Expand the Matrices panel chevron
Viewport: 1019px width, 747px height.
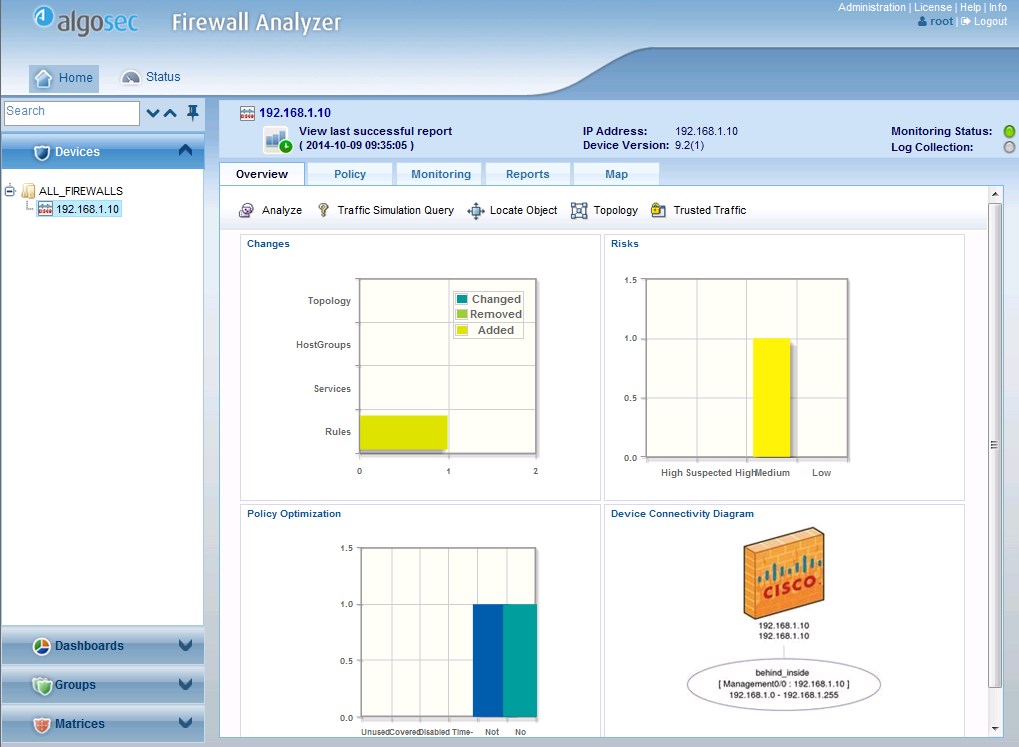(x=185, y=722)
